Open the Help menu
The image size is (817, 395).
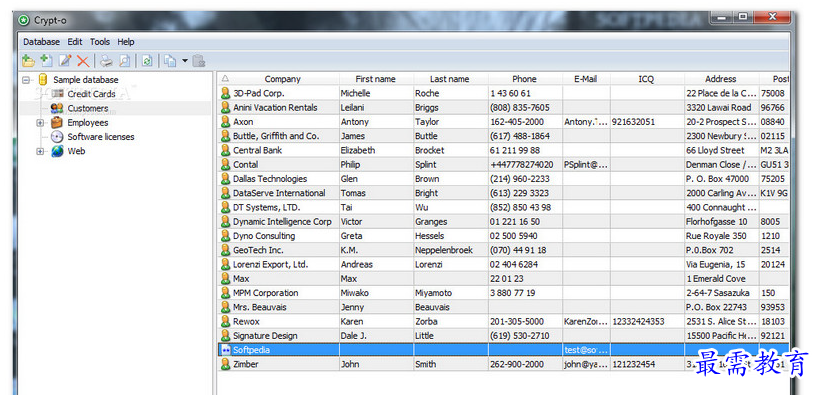(x=126, y=42)
